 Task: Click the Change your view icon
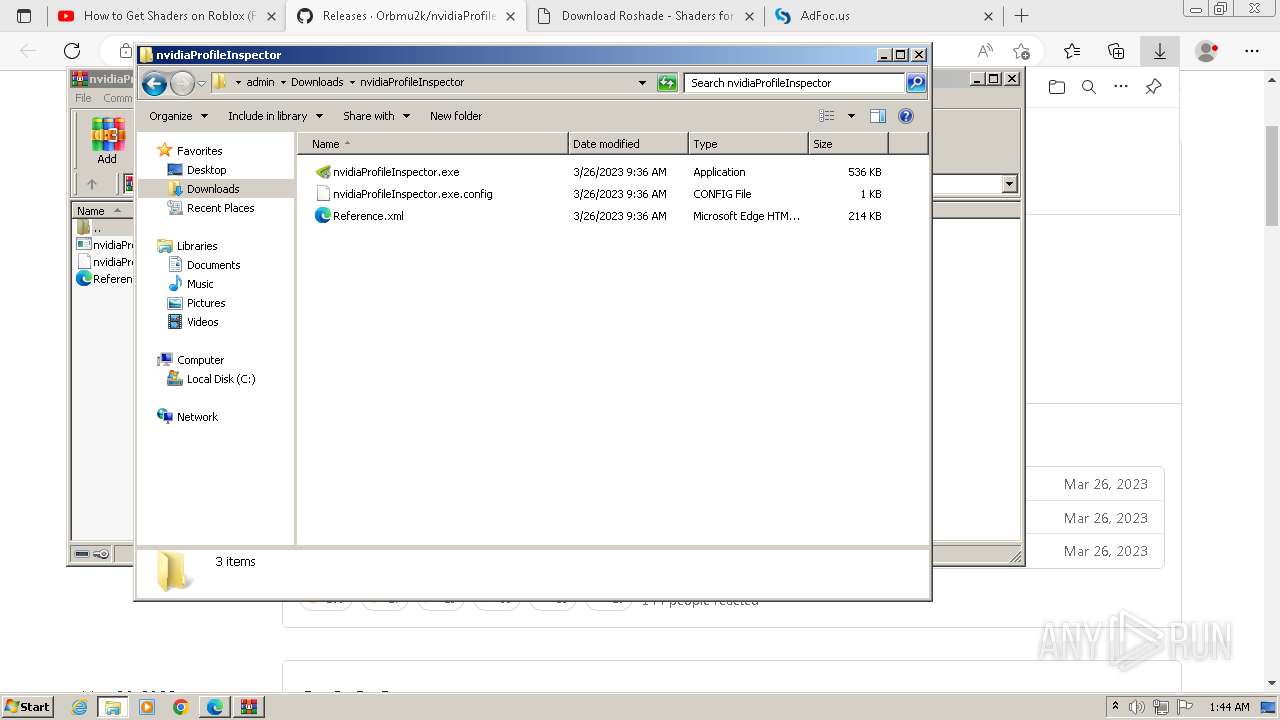826,116
